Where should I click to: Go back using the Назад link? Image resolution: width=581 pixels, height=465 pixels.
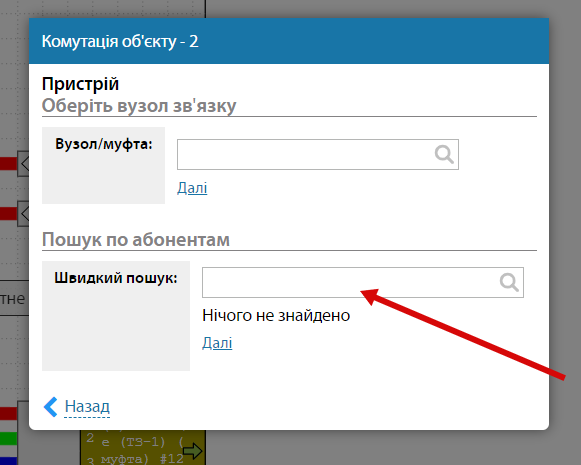87,406
